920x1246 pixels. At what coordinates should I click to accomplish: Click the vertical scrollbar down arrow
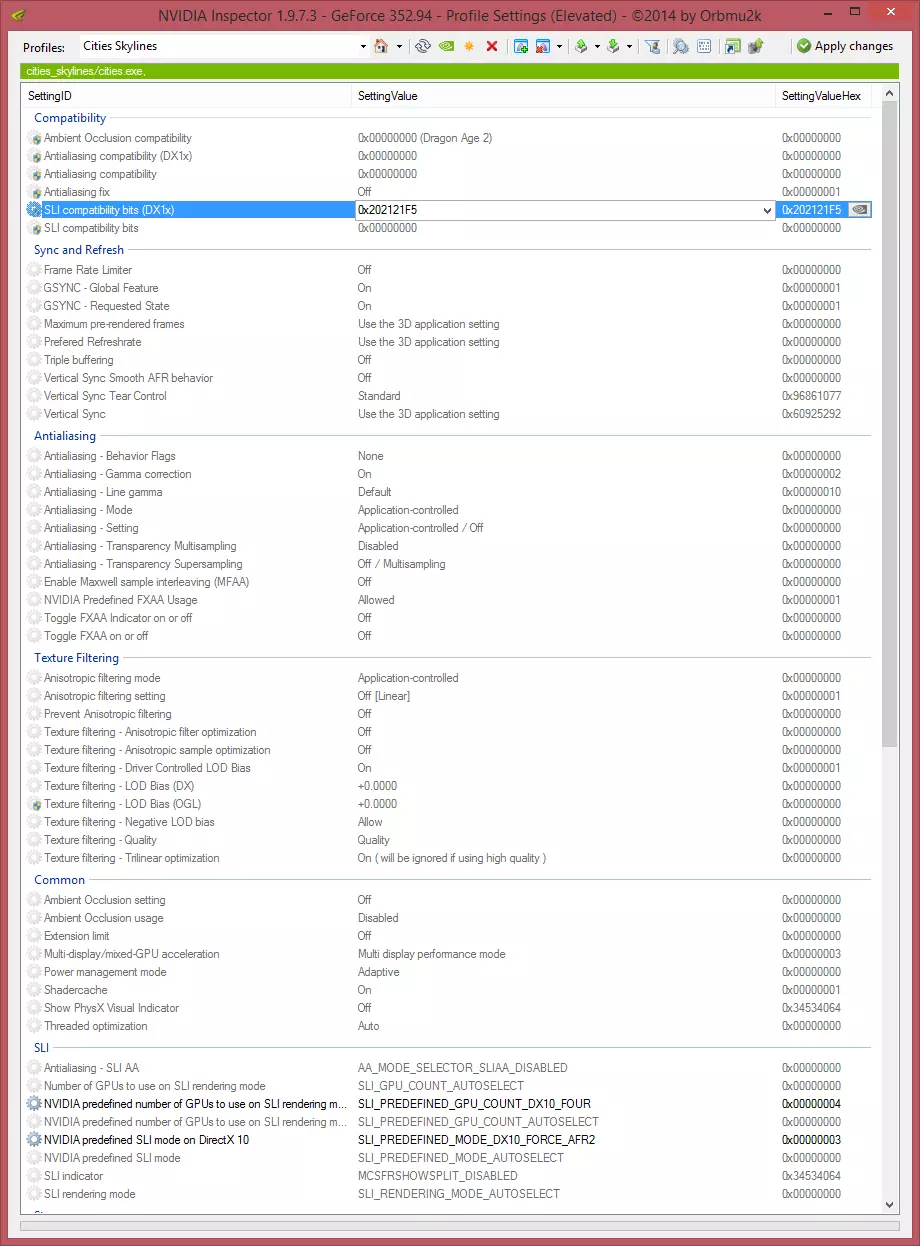889,1204
